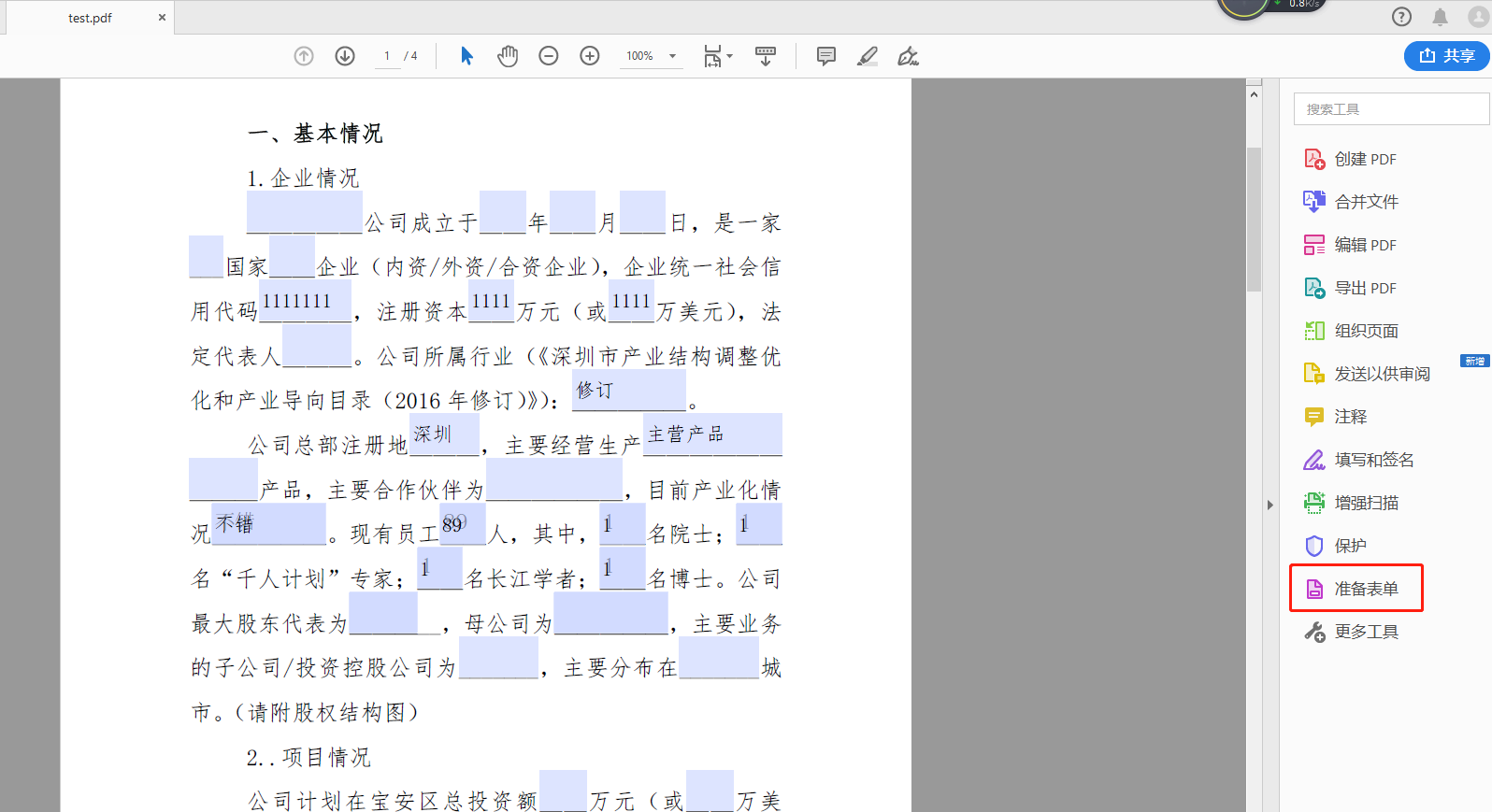The width and height of the screenshot is (1492, 812).
Task: Click the form field before 名长江学者
Action: tap(439, 568)
